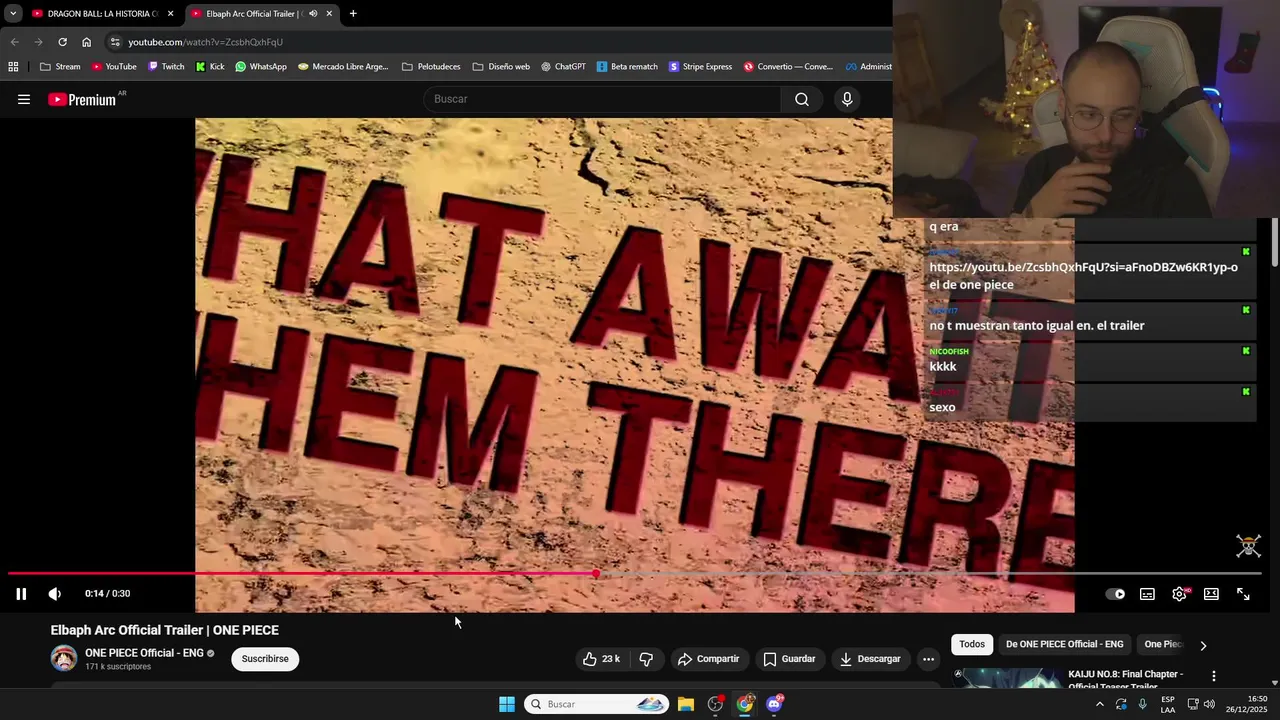This screenshot has width=1280, height=720.
Task: Open the WhatsApp bookmark
Action: [260, 67]
